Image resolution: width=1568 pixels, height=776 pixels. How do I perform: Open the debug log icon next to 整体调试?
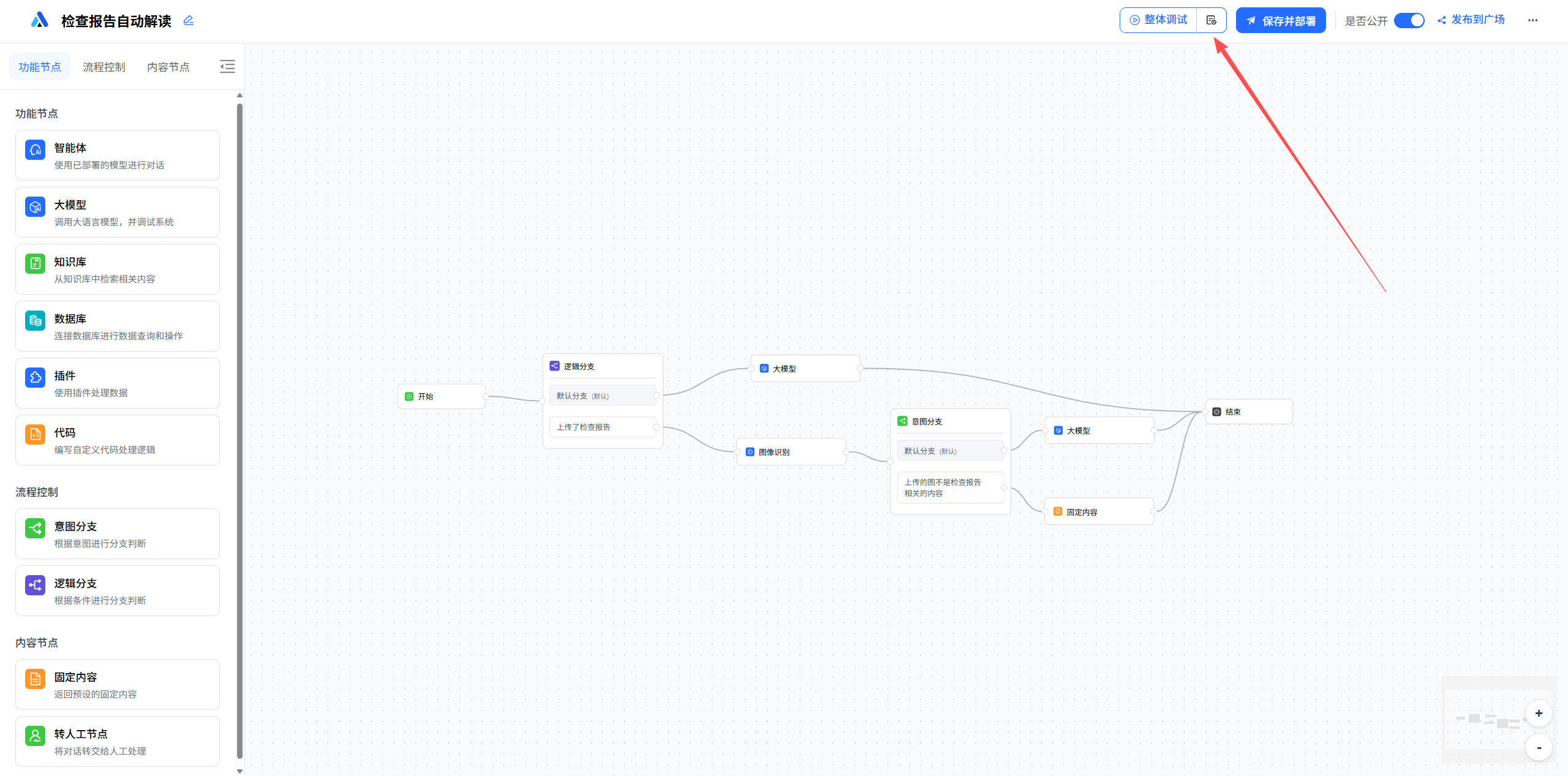(x=1211, y=20)
